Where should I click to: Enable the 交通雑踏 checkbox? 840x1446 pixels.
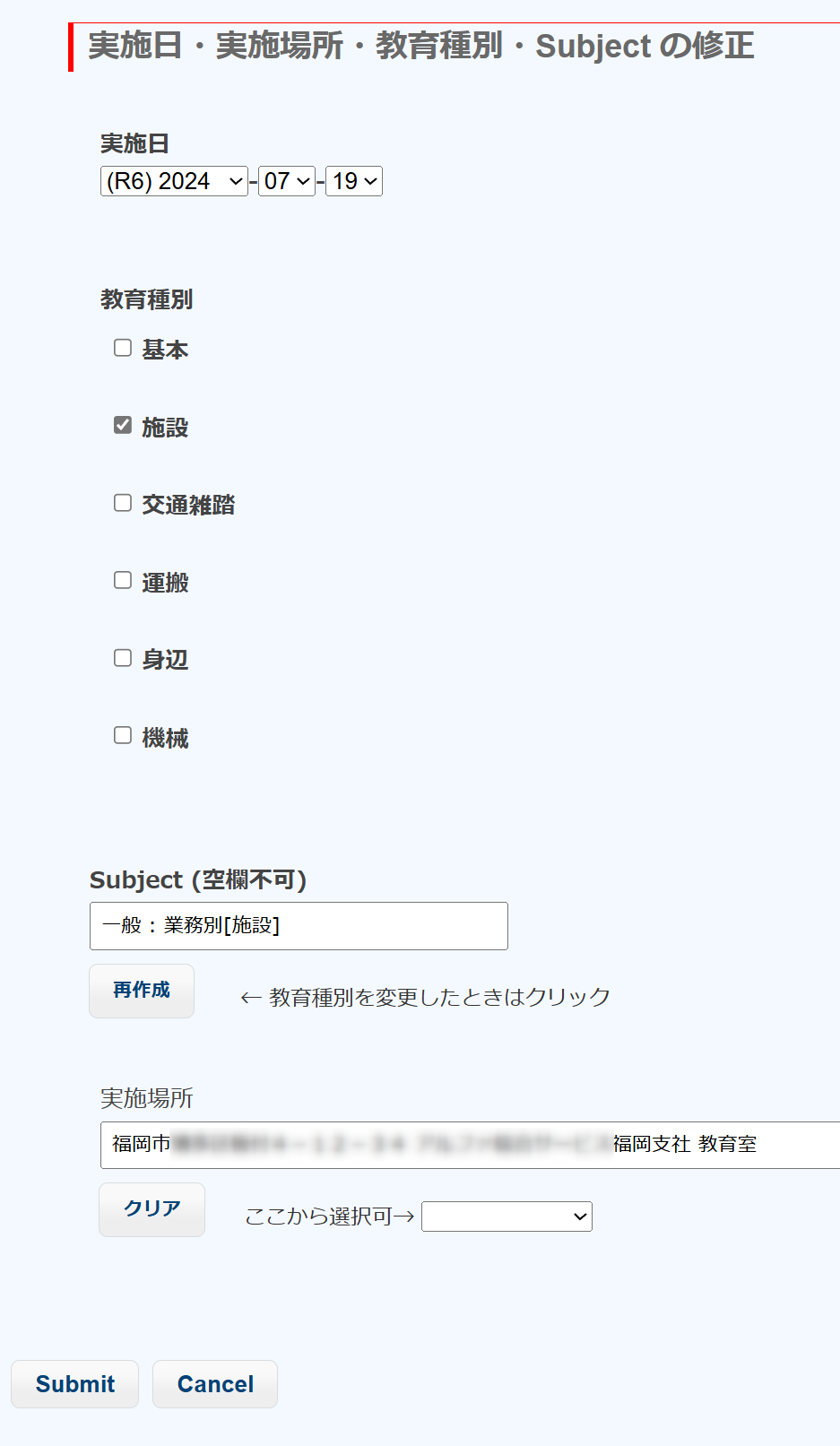(123, 503)
